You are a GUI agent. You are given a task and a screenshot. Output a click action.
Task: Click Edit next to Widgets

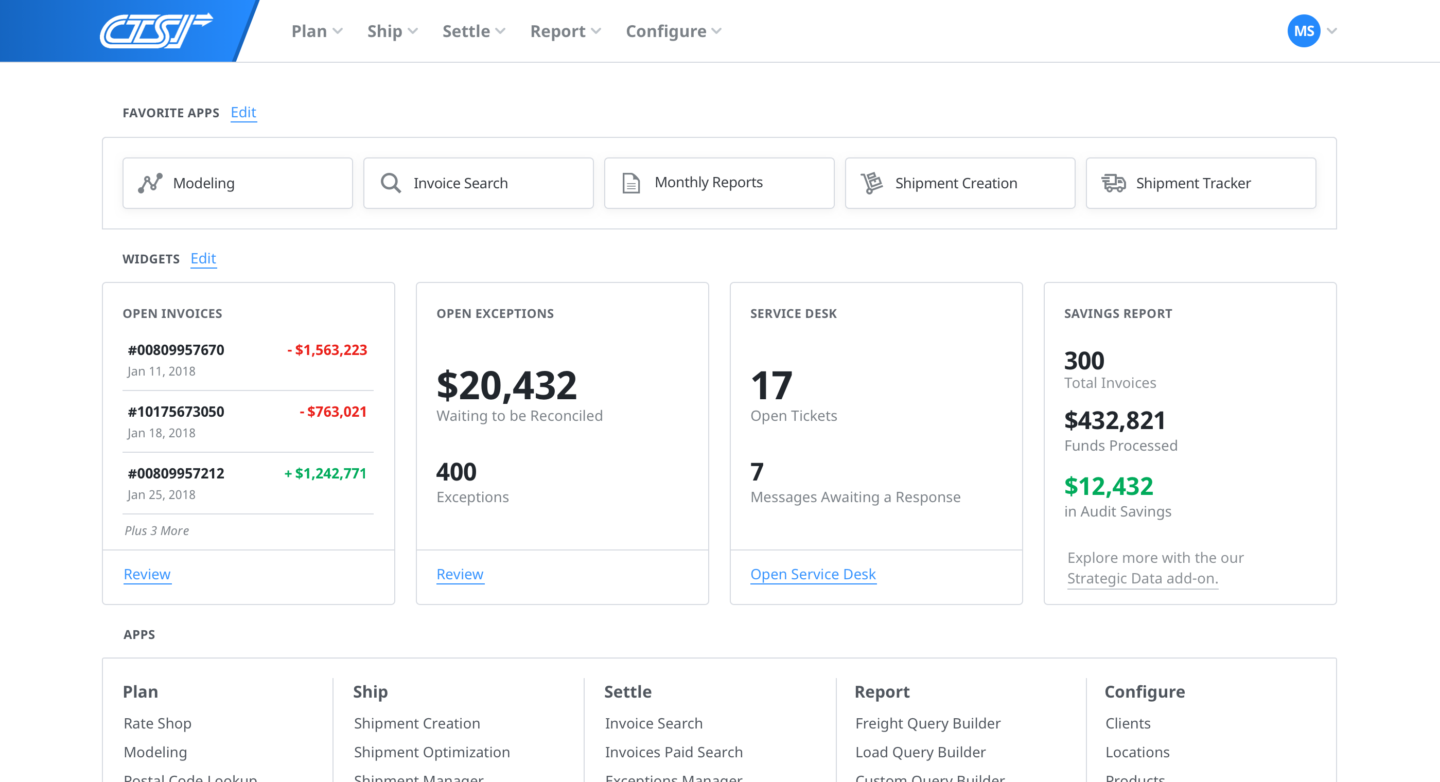pyautogui.click(x=203, y=259)
